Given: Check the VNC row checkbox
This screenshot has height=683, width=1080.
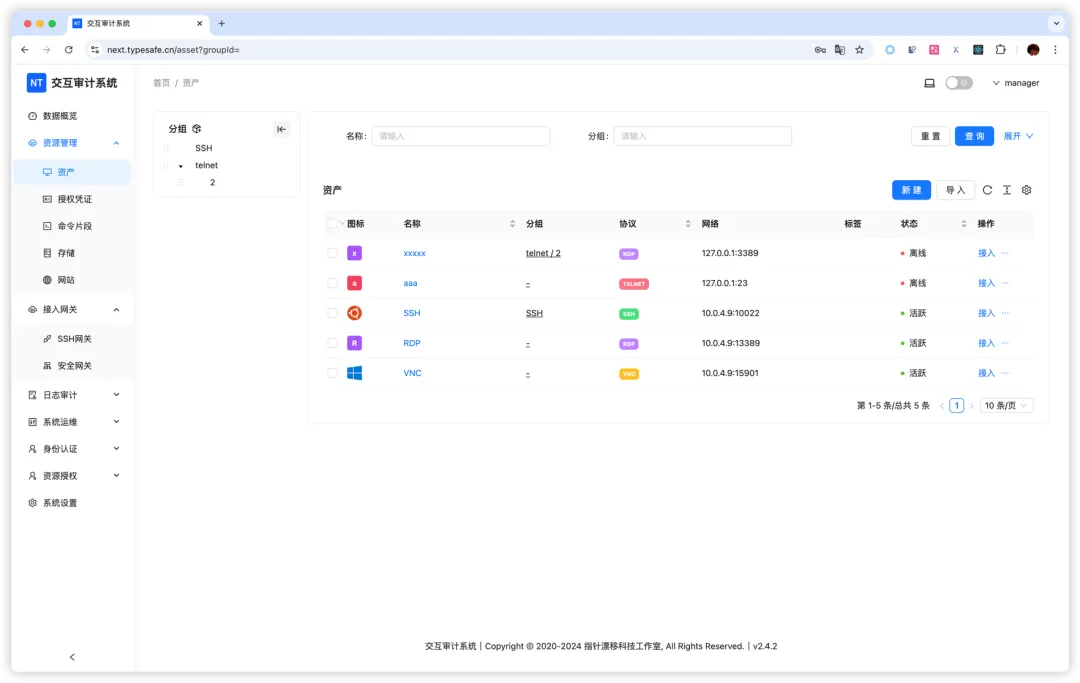Looking at the screenshot, I should [x=332, y=373].
